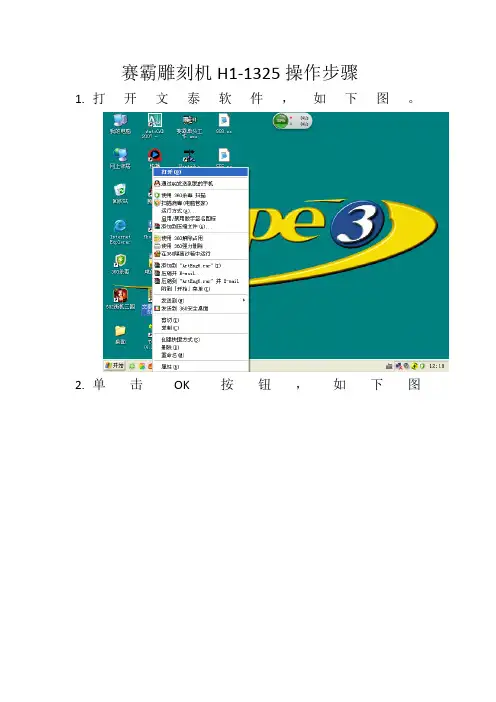Click the taskbar clock showing 12:18
Screen dimensions: 496x702
(436, 366)
